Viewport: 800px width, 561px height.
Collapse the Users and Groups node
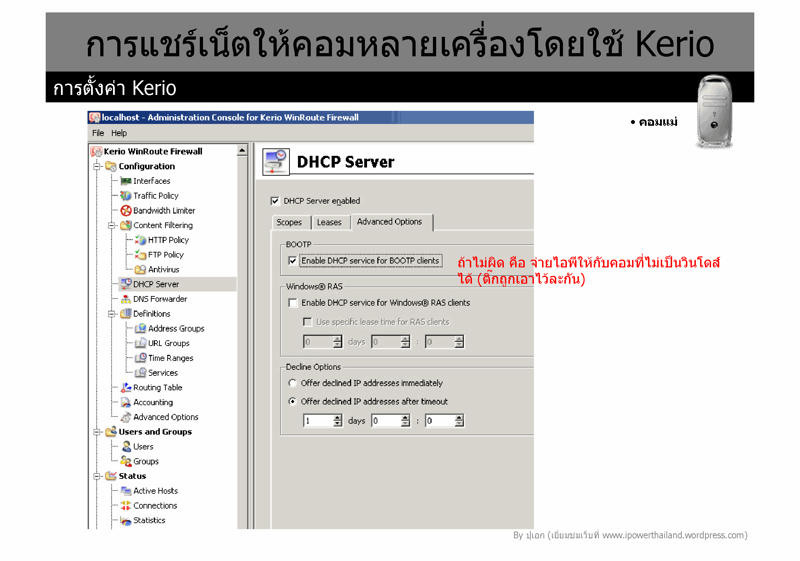pyautogui.click(x=97, y=432)
